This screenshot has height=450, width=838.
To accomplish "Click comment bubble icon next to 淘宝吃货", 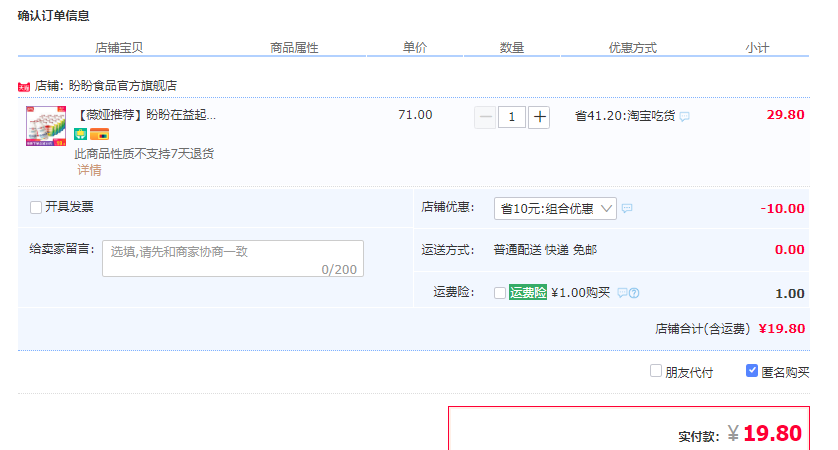I will [x=685, y=117].
